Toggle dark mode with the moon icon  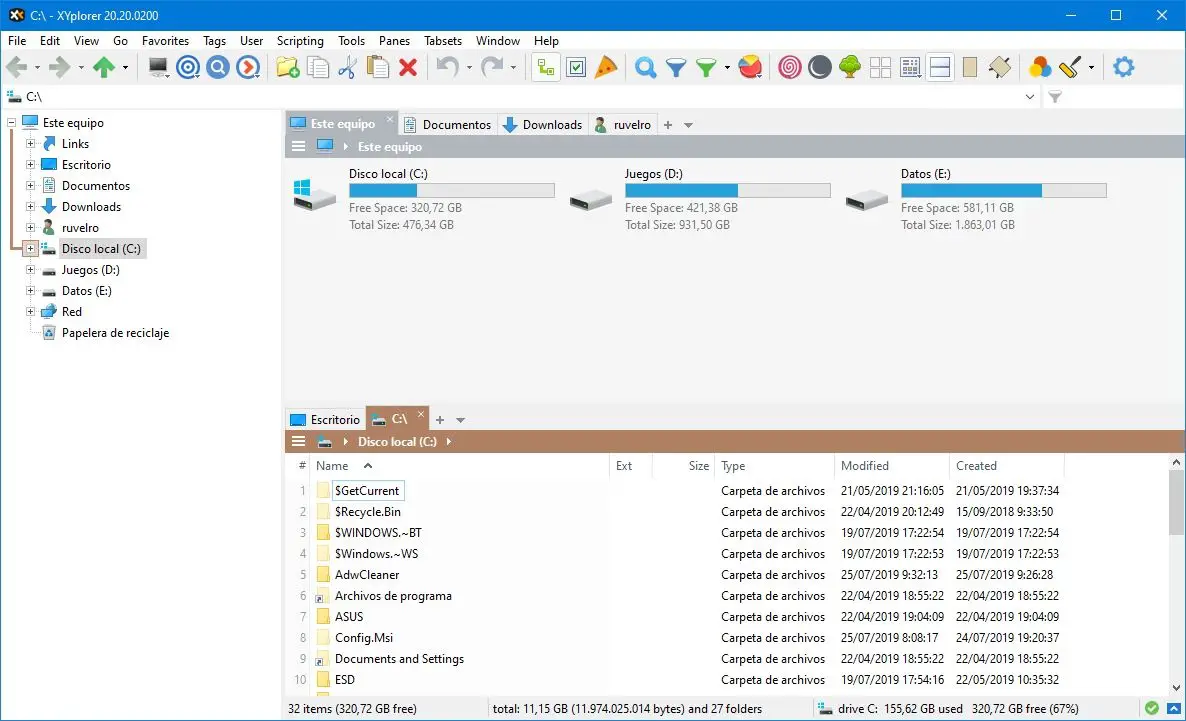coord(820,67)
